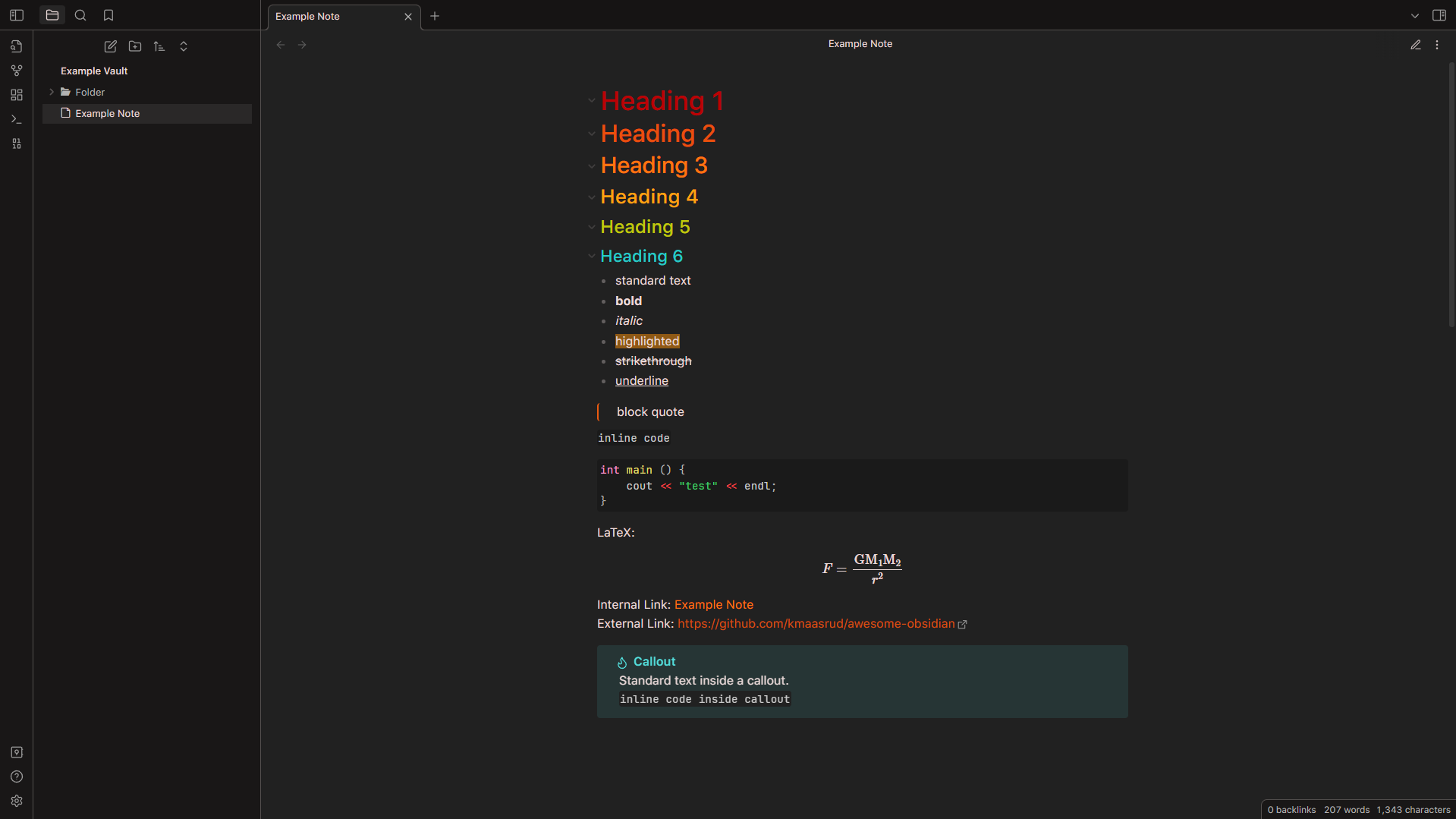Open a new tab with plus
This screenshot has height=819, width=1456.
435,16
